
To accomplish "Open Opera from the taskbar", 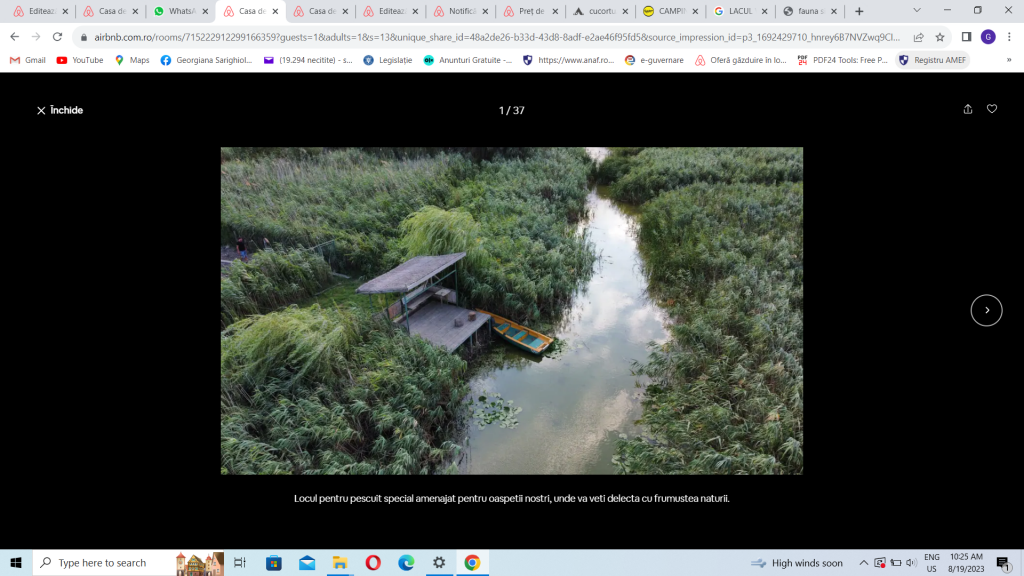I will (372, 563).
